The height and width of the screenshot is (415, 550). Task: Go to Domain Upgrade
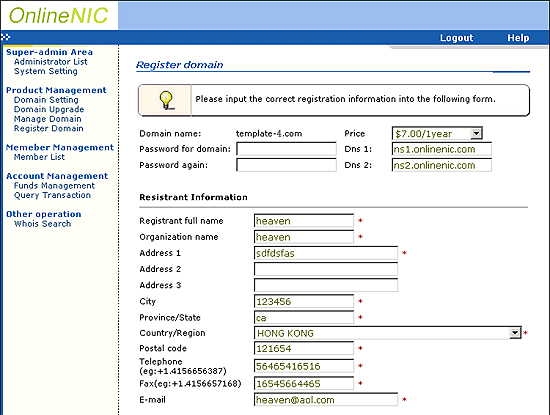click(49, 109)
